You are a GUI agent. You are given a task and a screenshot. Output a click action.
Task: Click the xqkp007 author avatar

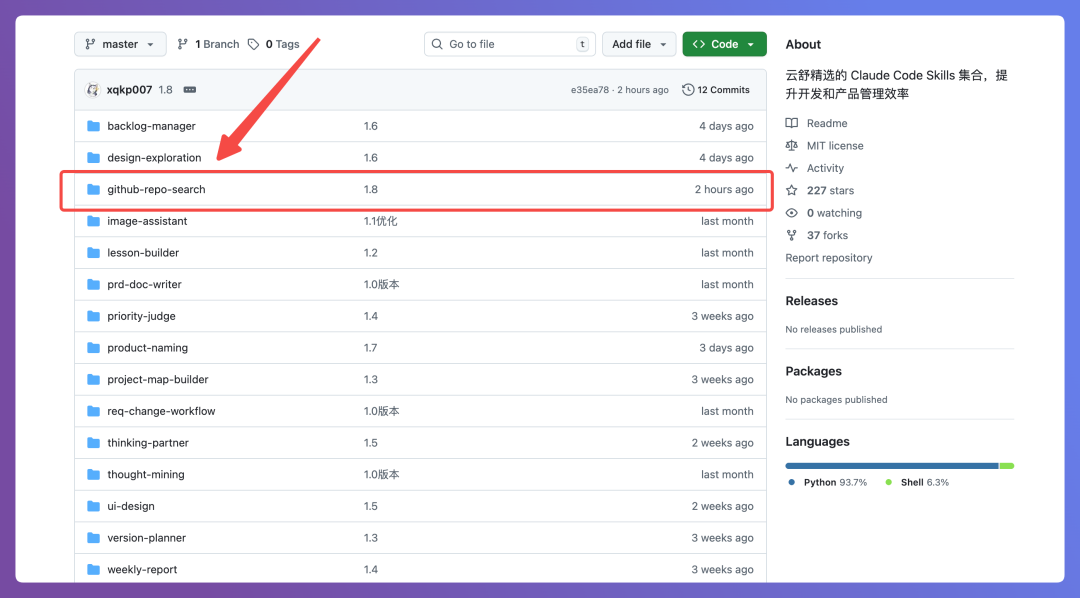pos(93,90)
